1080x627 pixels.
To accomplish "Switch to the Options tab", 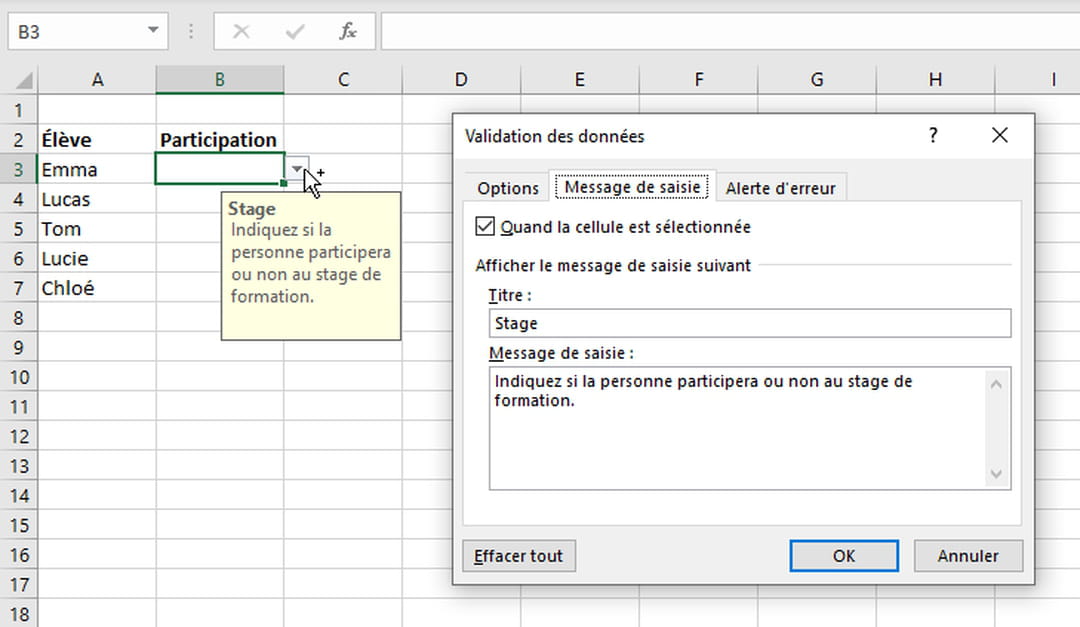I will coord(507,187).
